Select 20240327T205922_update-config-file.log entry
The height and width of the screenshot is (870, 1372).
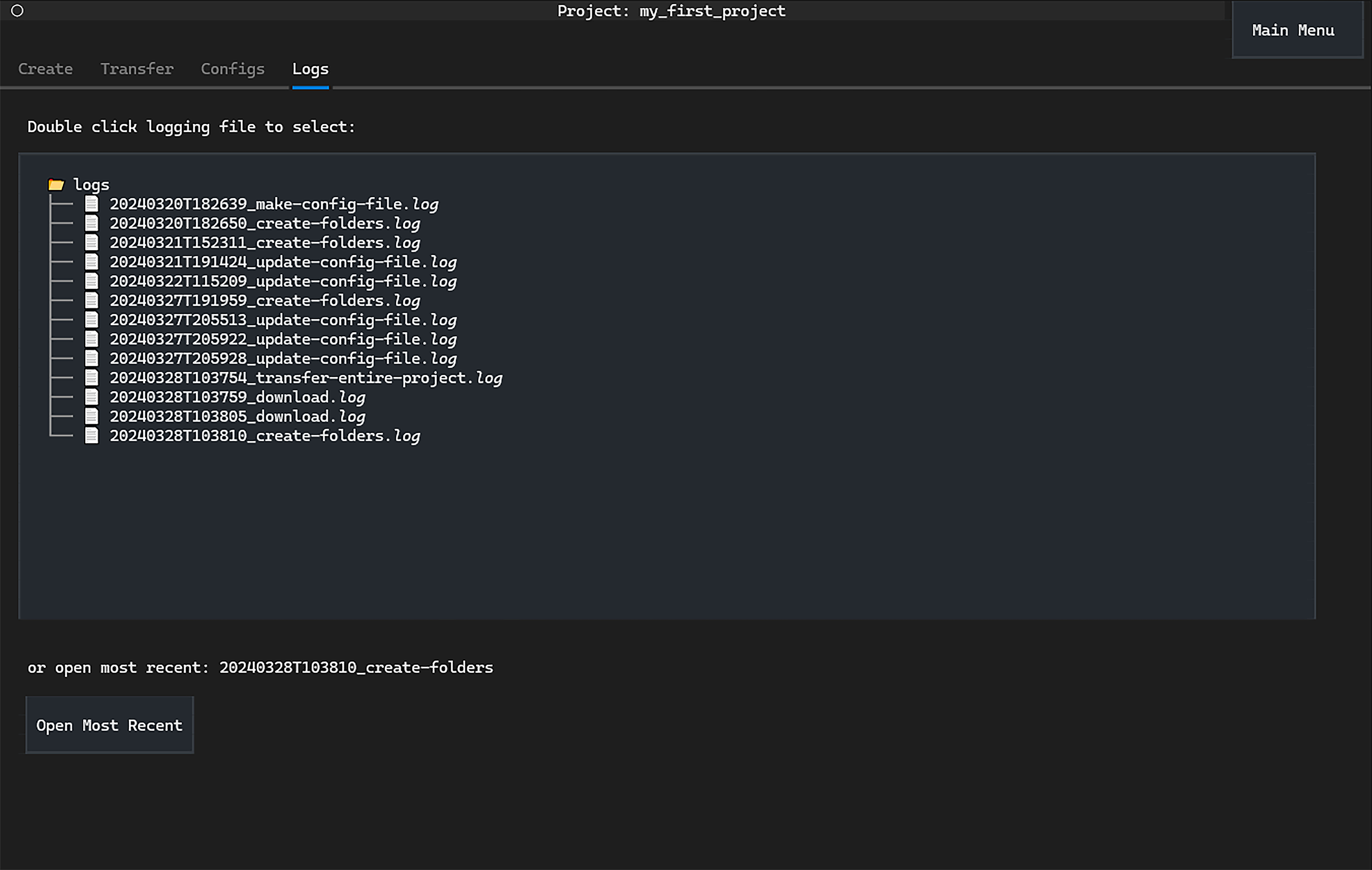pyautogui.click(x=283, y=339)
